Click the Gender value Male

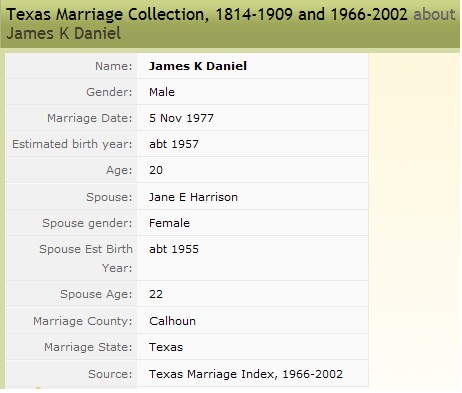(162, 92)
